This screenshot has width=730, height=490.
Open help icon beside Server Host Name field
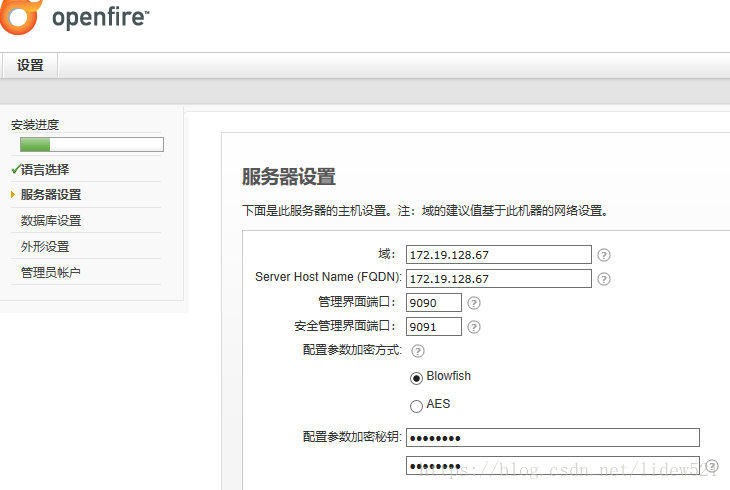tap(604, 279)
